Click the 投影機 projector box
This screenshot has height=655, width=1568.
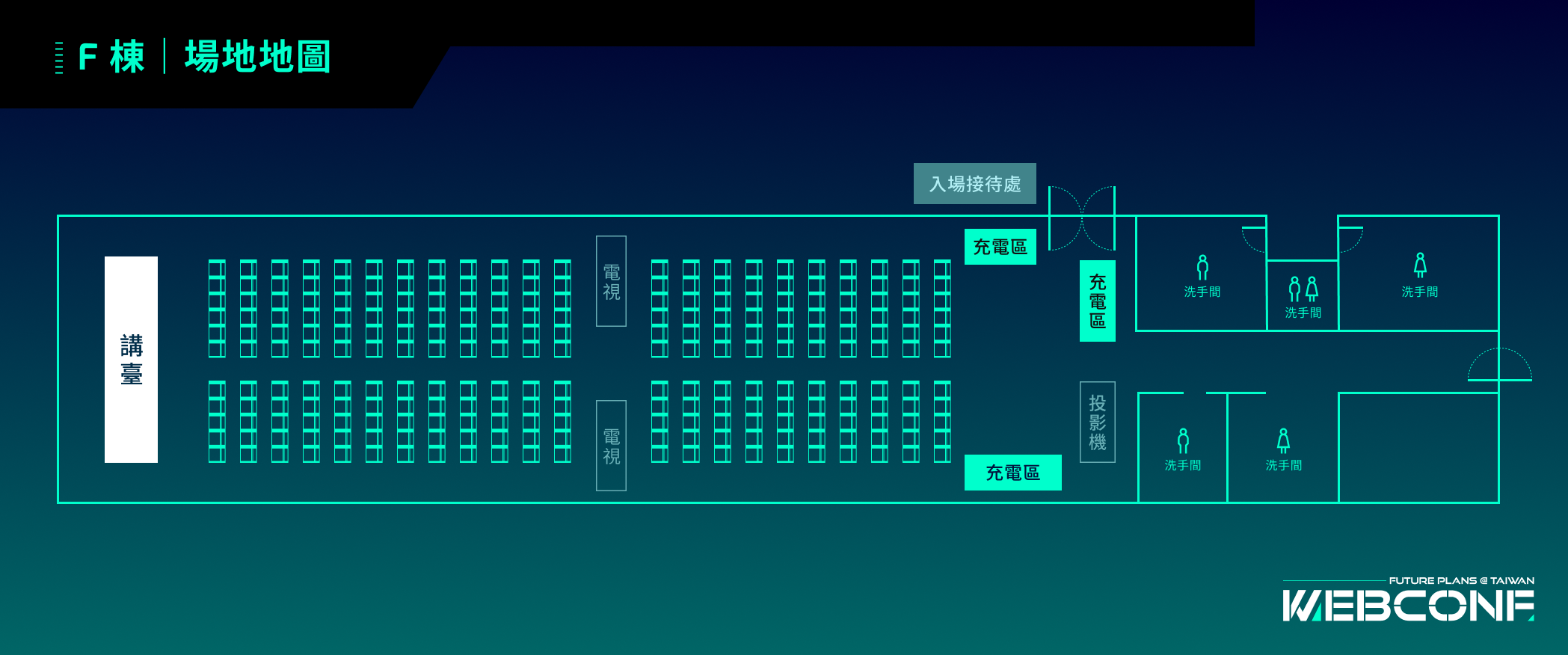tap(1097, 422)
